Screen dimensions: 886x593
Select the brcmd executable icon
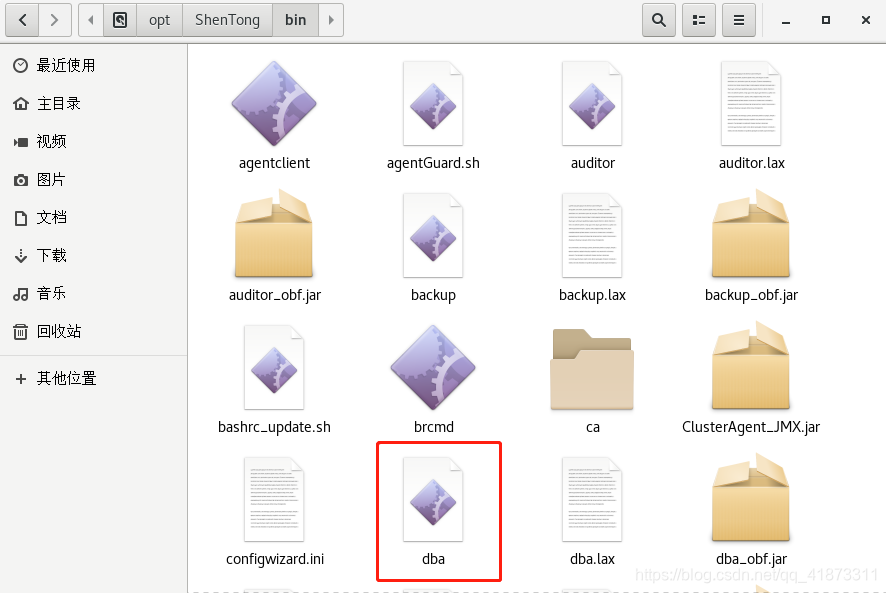point(433,367)
